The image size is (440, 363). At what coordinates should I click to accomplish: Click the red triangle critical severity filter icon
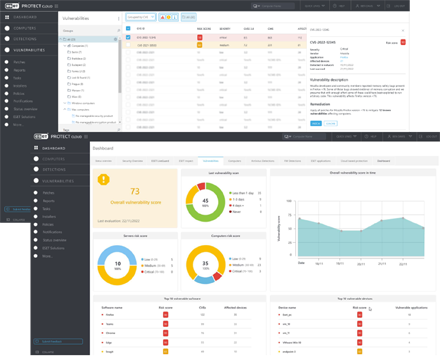[x=162, y=17]
